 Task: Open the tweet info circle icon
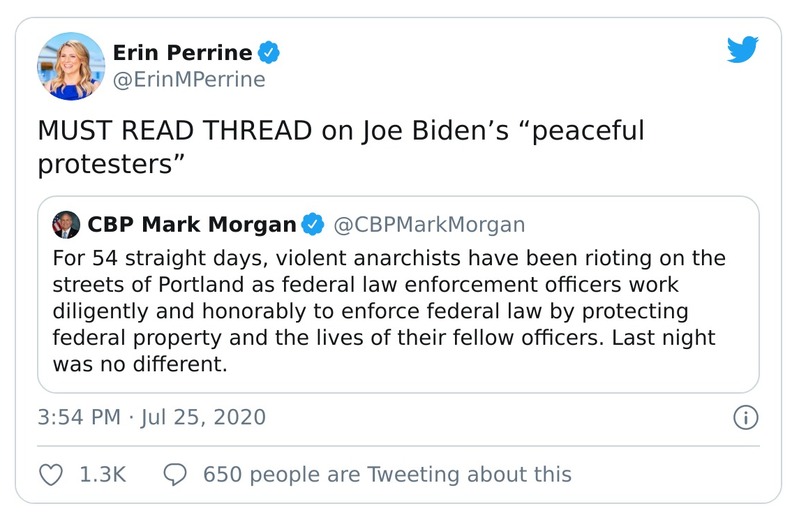pyautogui.click(x=745, y=417)
